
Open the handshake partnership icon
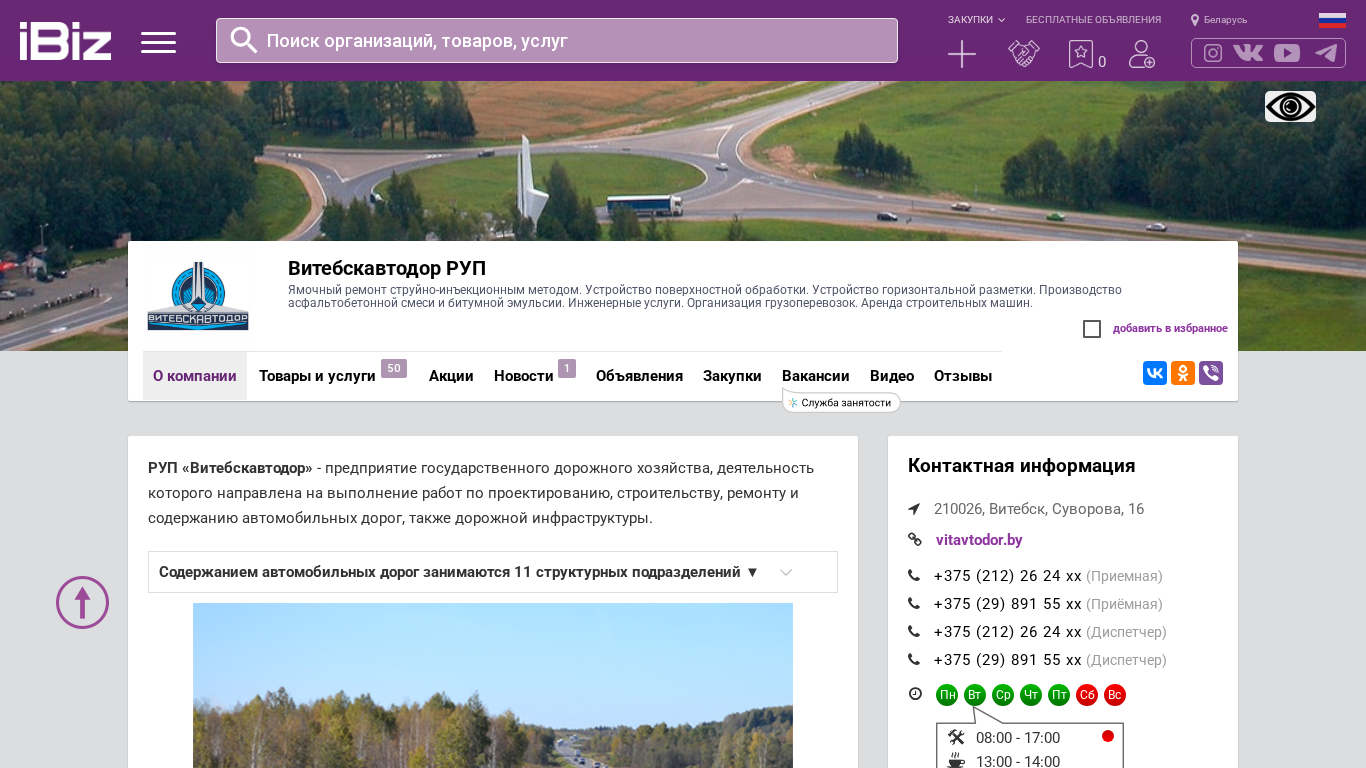click(1024, 54)
